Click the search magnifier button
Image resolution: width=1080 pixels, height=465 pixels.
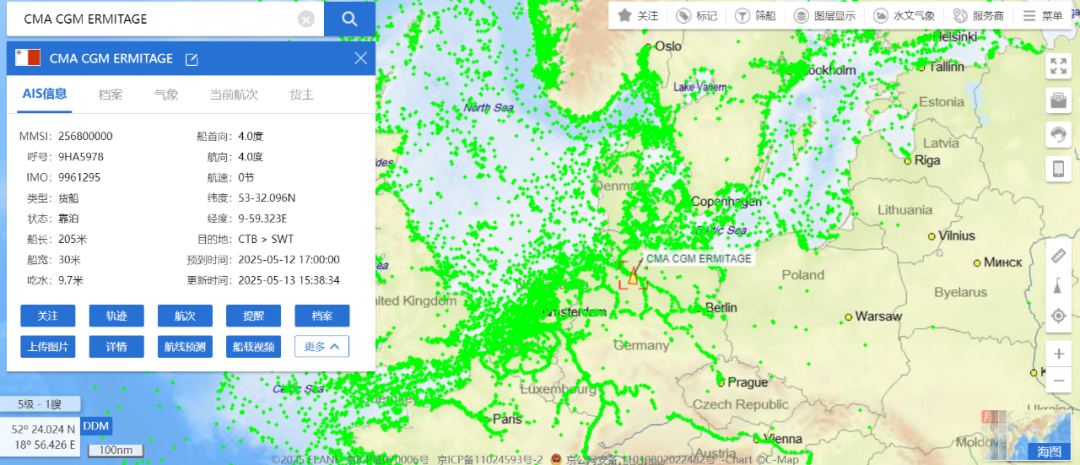click(x=349, y=19)
